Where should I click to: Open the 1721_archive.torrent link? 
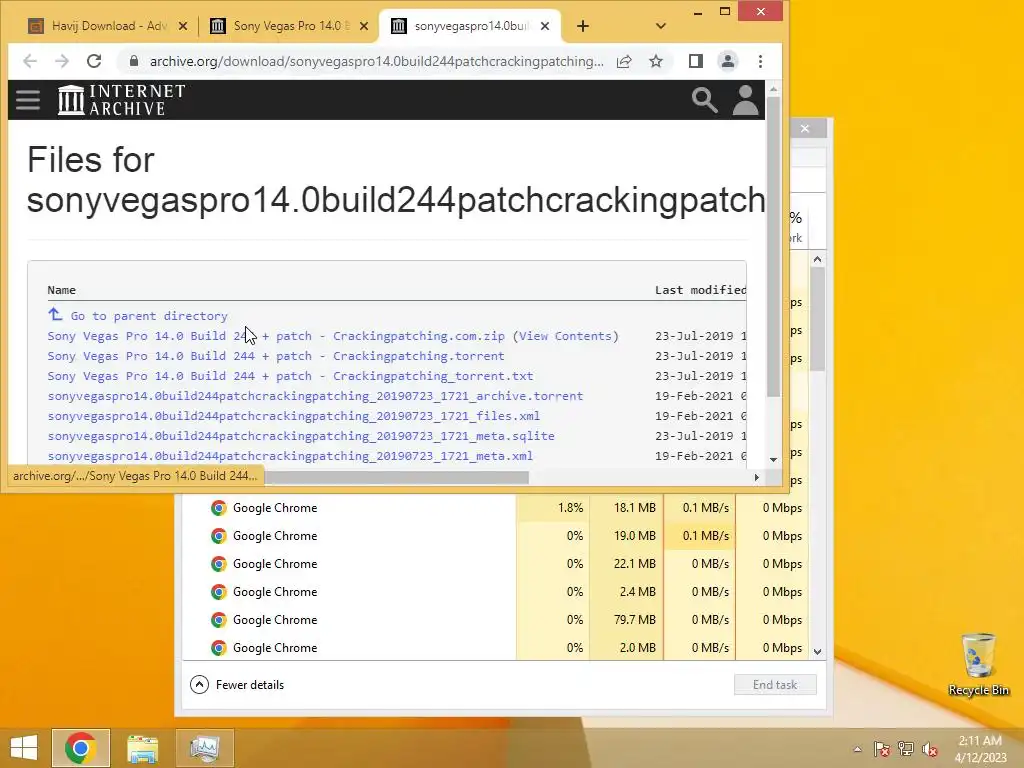click(x=315, y=396)
